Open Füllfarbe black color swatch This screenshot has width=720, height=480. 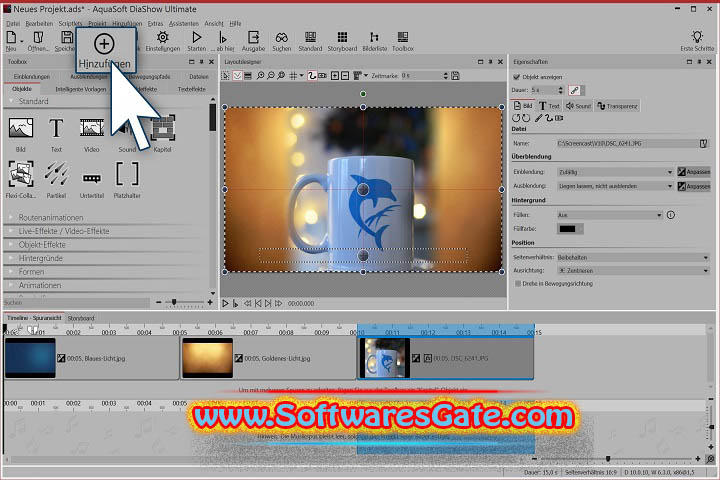[570, 229]
